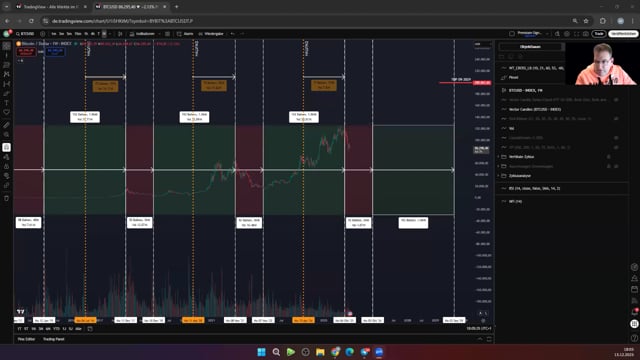
Task: Select the YTD date range
Action: point(56,329)
